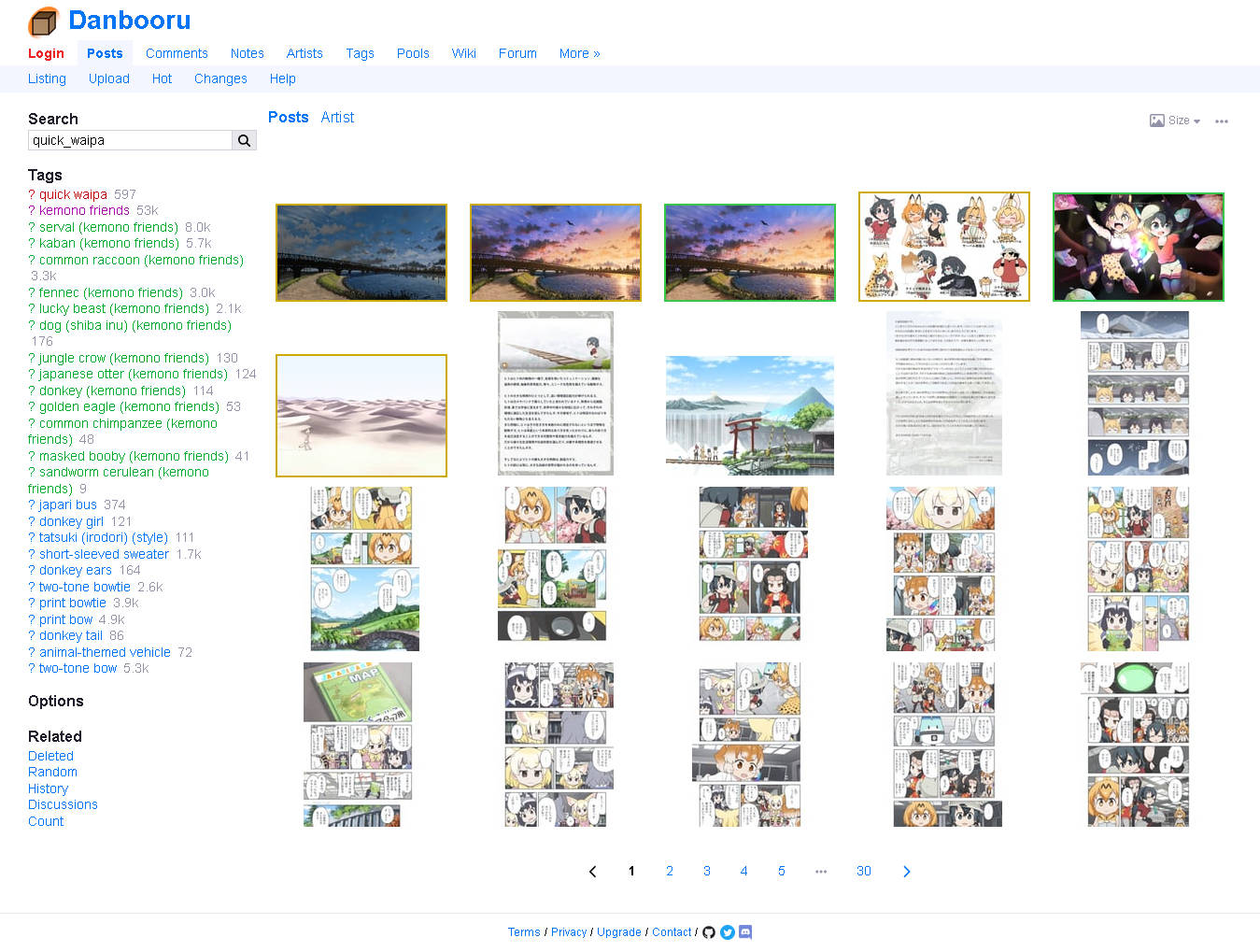Open the animal-themed vehicle tag
1260x952 pixels.
tap(105, 652)
